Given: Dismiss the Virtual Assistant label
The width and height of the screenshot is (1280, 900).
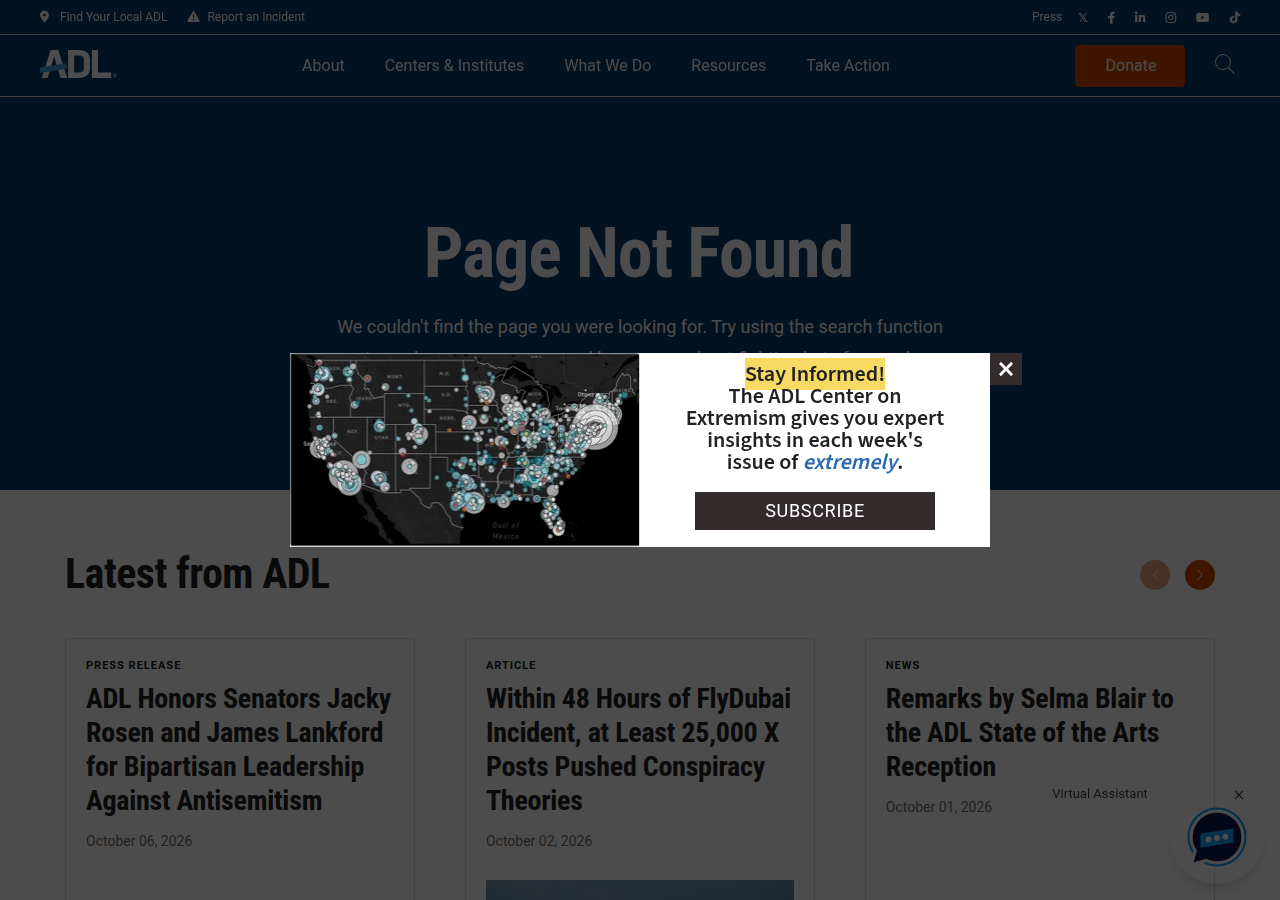Looking at the screenshot, I should 1239,795.
